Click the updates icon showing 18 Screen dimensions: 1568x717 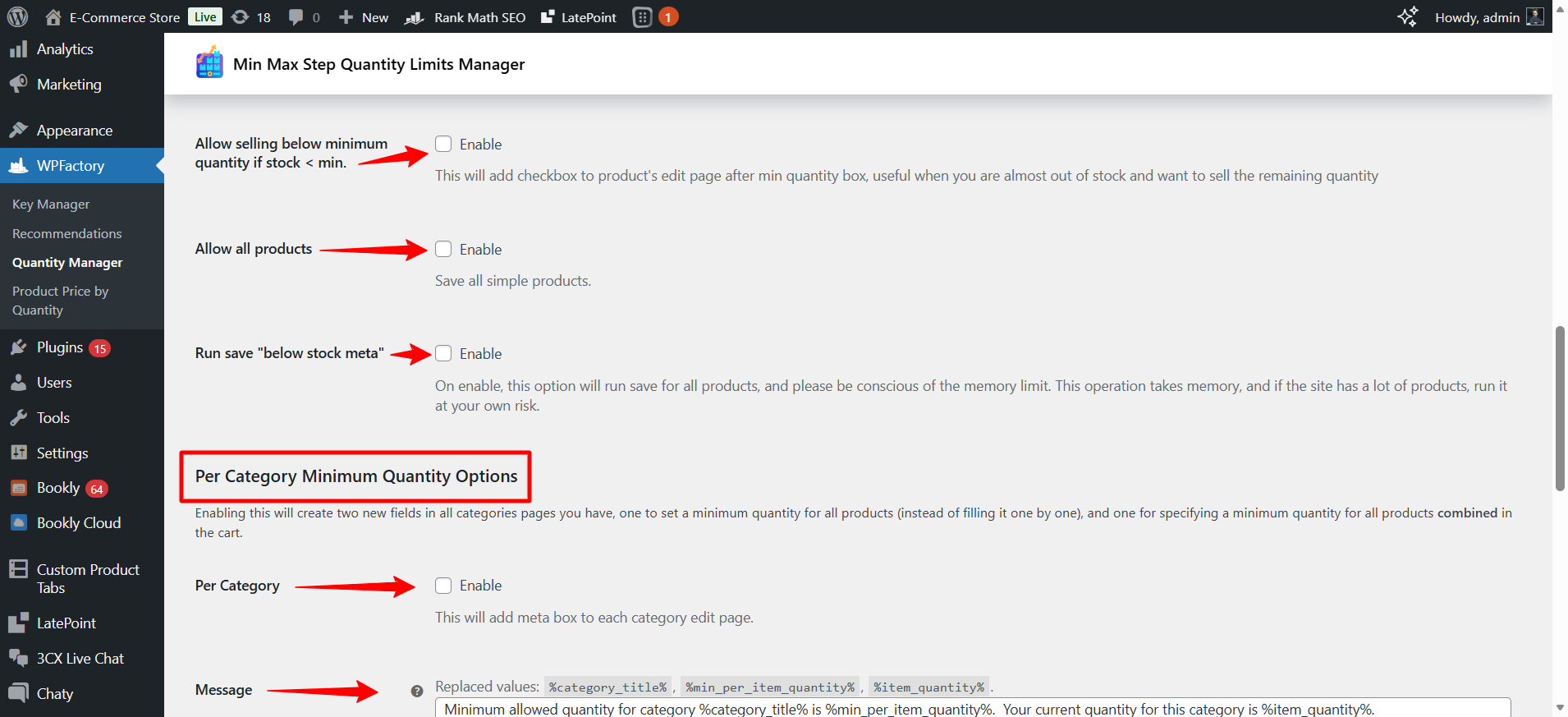pyautogui.click(x=240, y=17)
